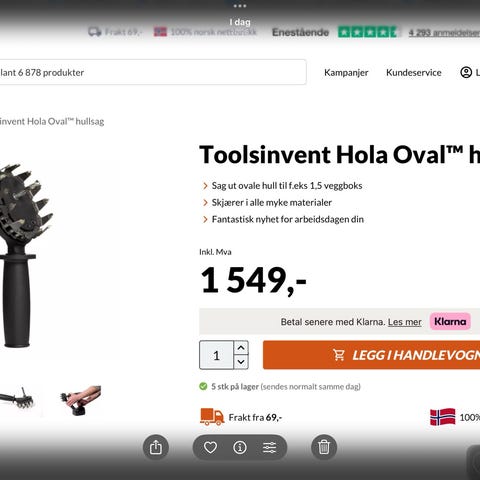Click the shopping cart icon in orange button
The image size is (480, 480).
(x=339, y=355)
